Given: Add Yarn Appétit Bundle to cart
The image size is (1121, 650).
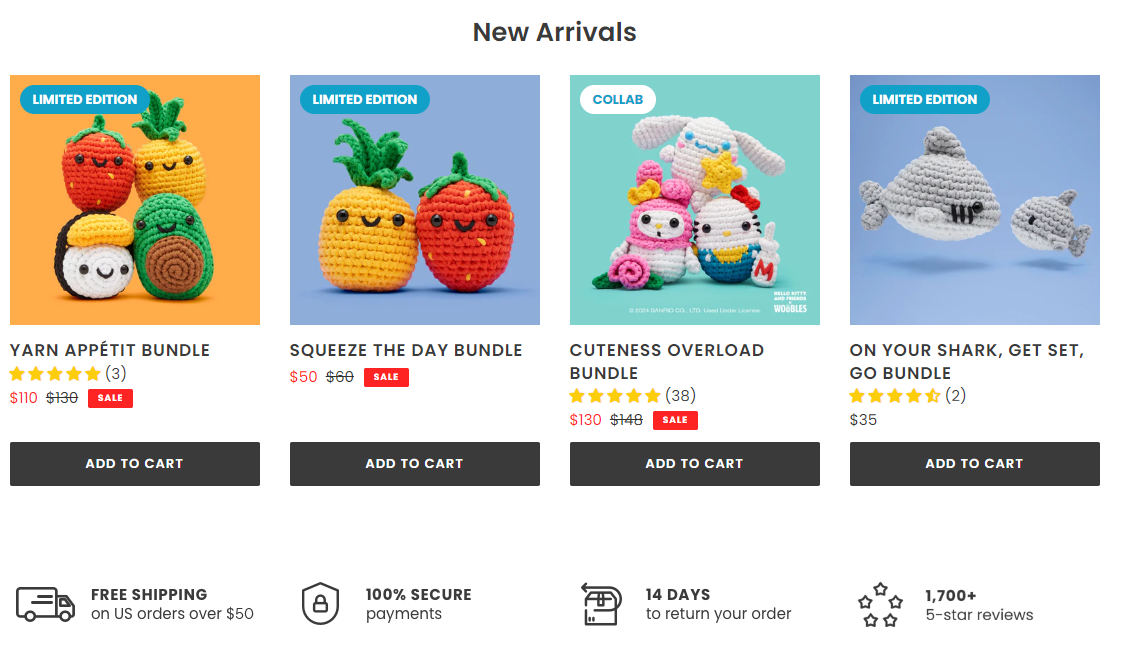Looking at the screenshot, I should [x=135, y=464].
